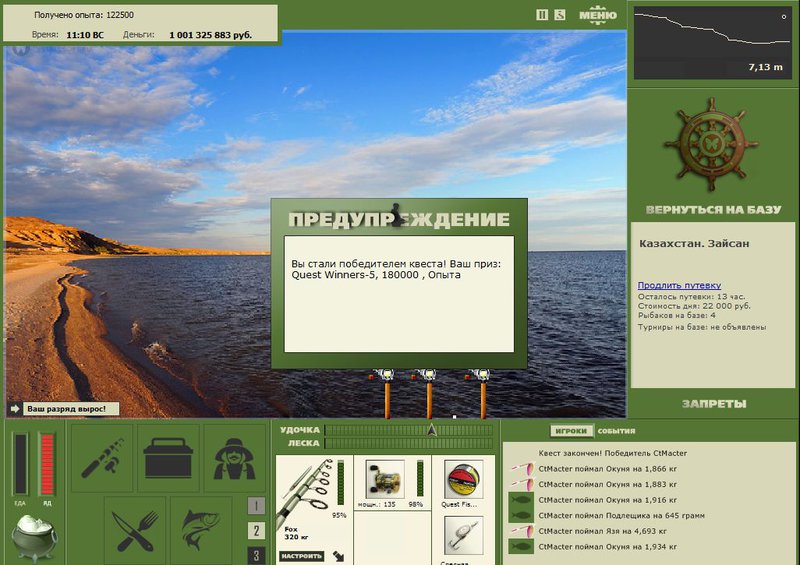
Task: Open the МЕНЮ menu
Action: [x=597, y=15]
